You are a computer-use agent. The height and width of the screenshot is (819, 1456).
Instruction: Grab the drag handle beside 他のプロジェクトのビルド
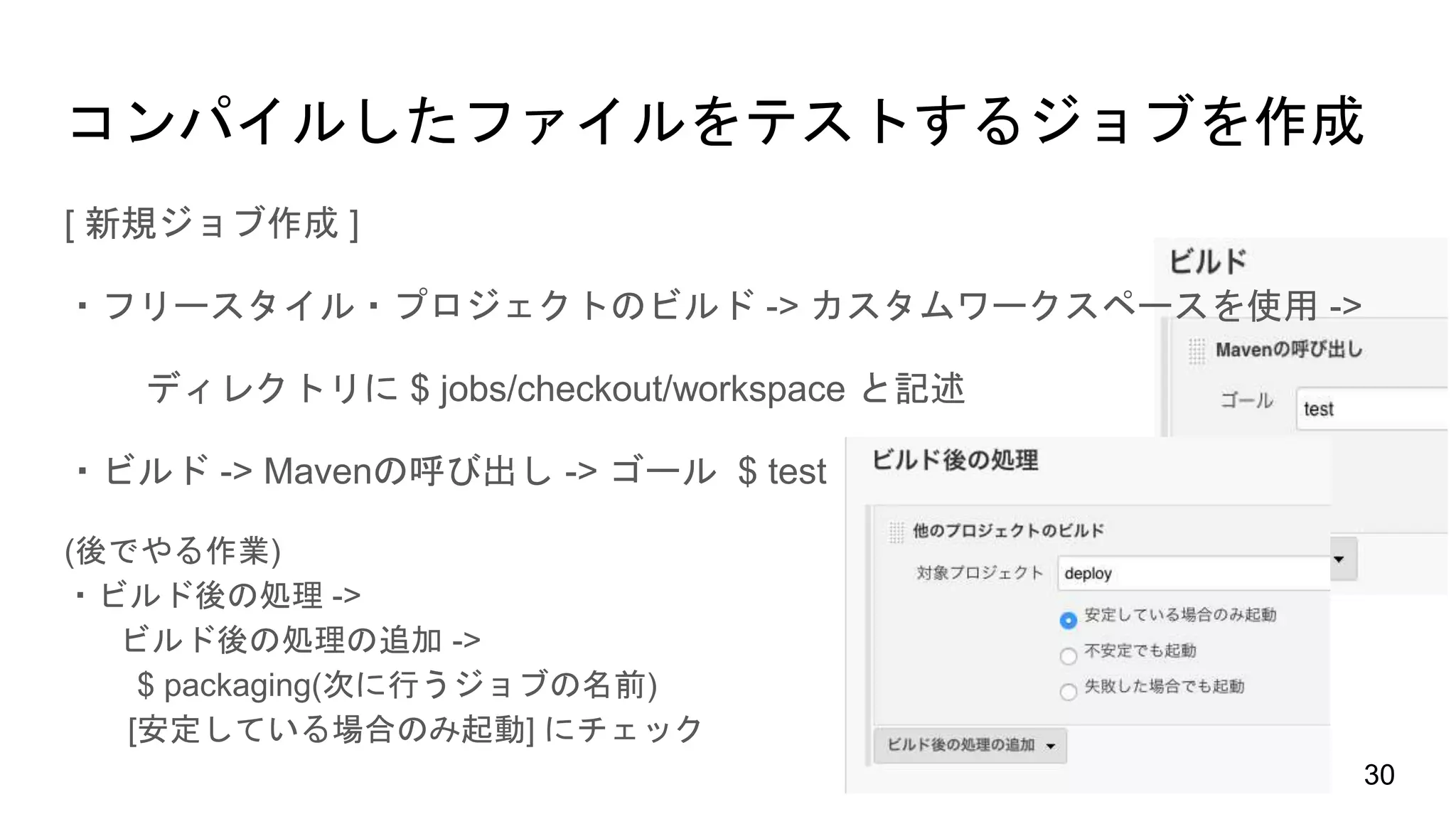pyautogui.click(x=896, y=531)
